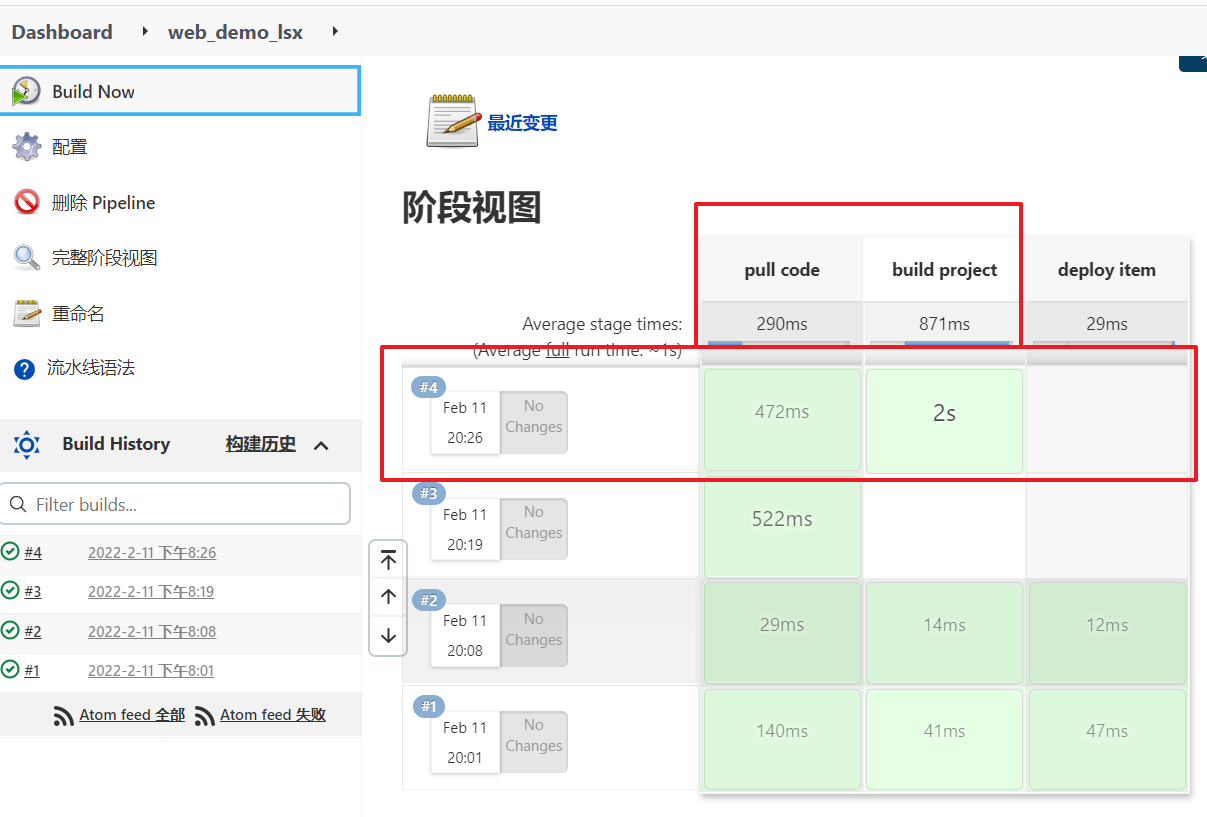Click the 流水线语法 question mark icon
Image resolution: width=1207 pixels, height=817 pixels.
click(24, 369)
